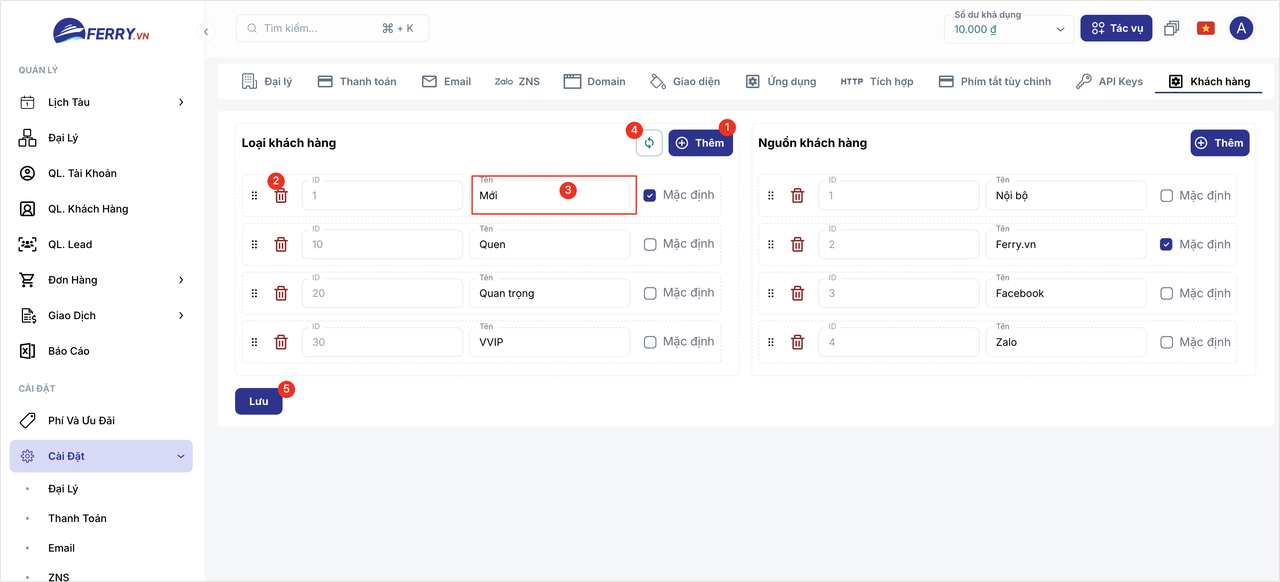Screen dimensions: 1280x582
Task: Collapse the Cài Đặt sidebar section
Action: tap(101, 456)
